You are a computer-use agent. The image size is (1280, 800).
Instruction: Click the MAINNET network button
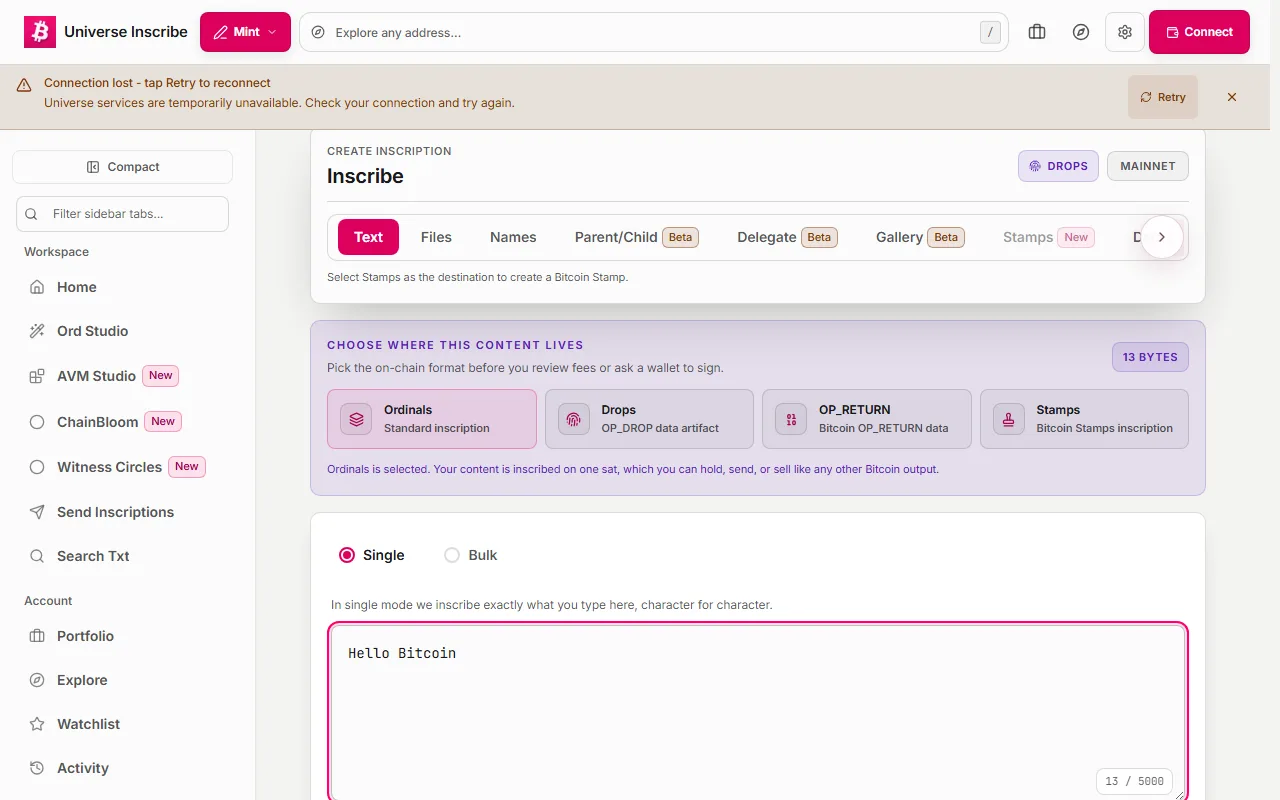pyautogui.click(x=1148, y=166)
